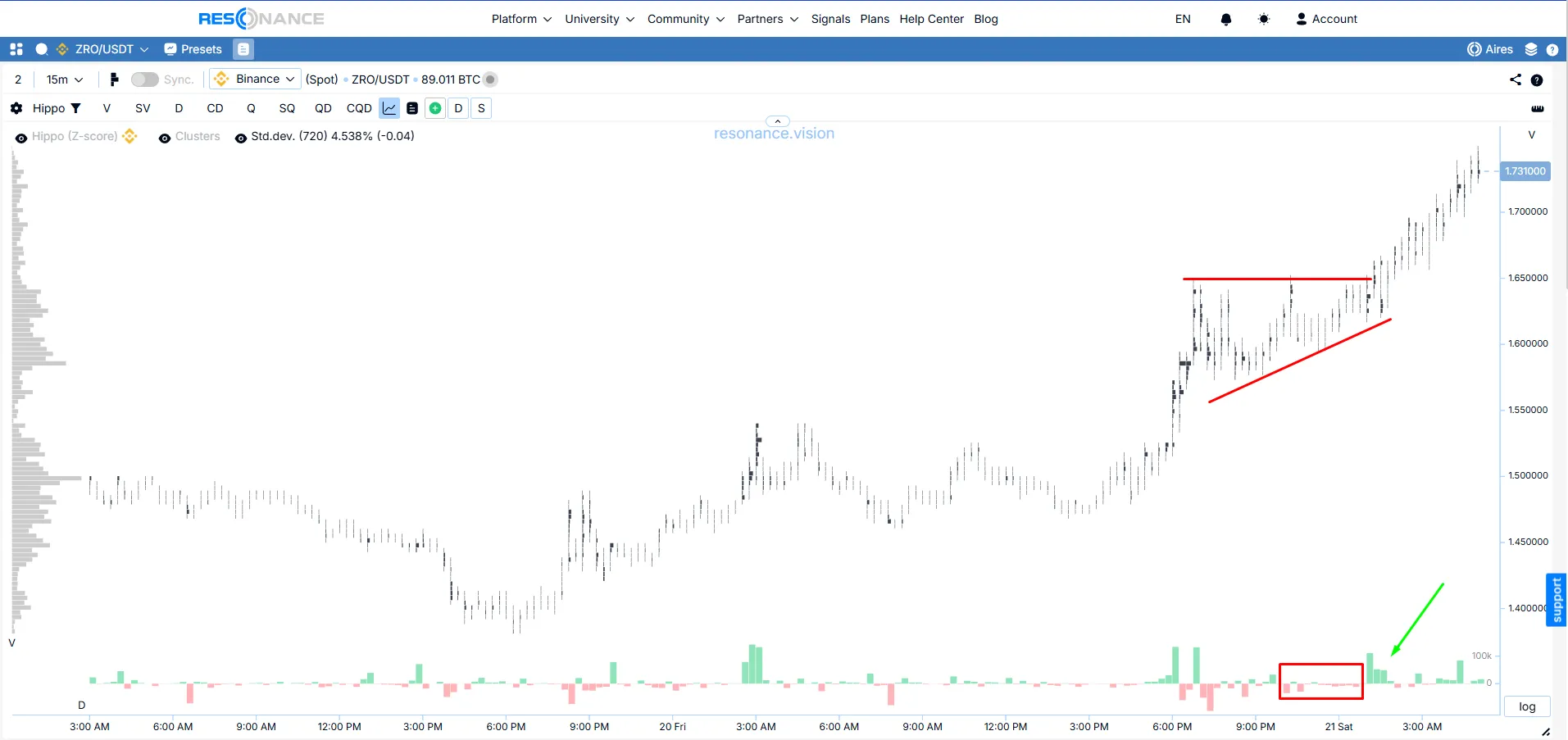Viewport: 1568px width, 740px height.
Task: Select the line chart style icon
Action: (389, 107)
